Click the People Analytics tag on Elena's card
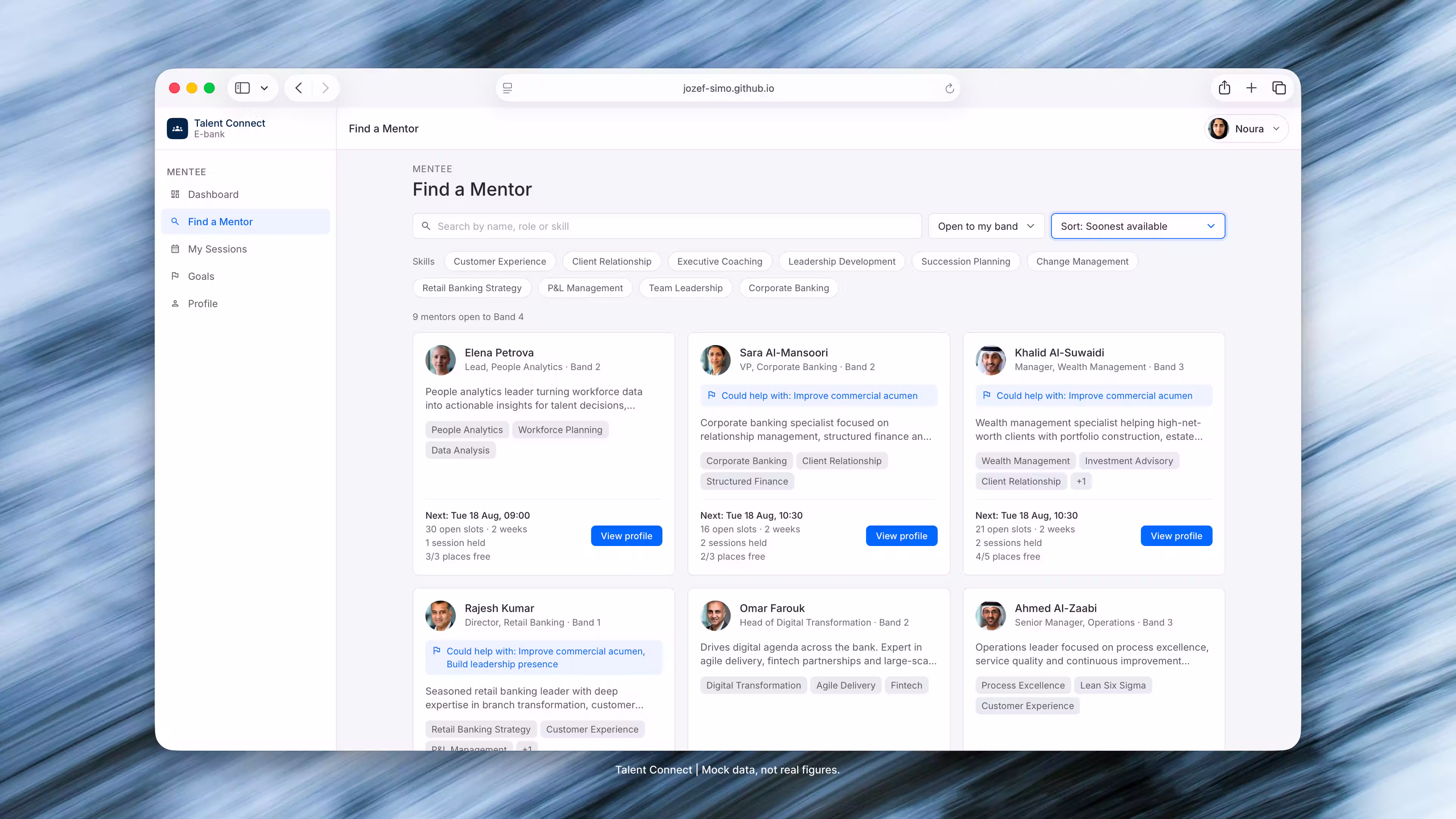The image size is (1456, 819). click(x=467, y=430)
